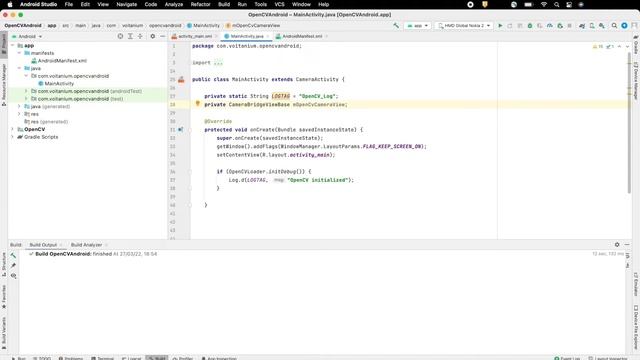Go to next highlighted error arrow
This screenshot has height=360, width=640.
pyautogui.click(x=627, y=47)
